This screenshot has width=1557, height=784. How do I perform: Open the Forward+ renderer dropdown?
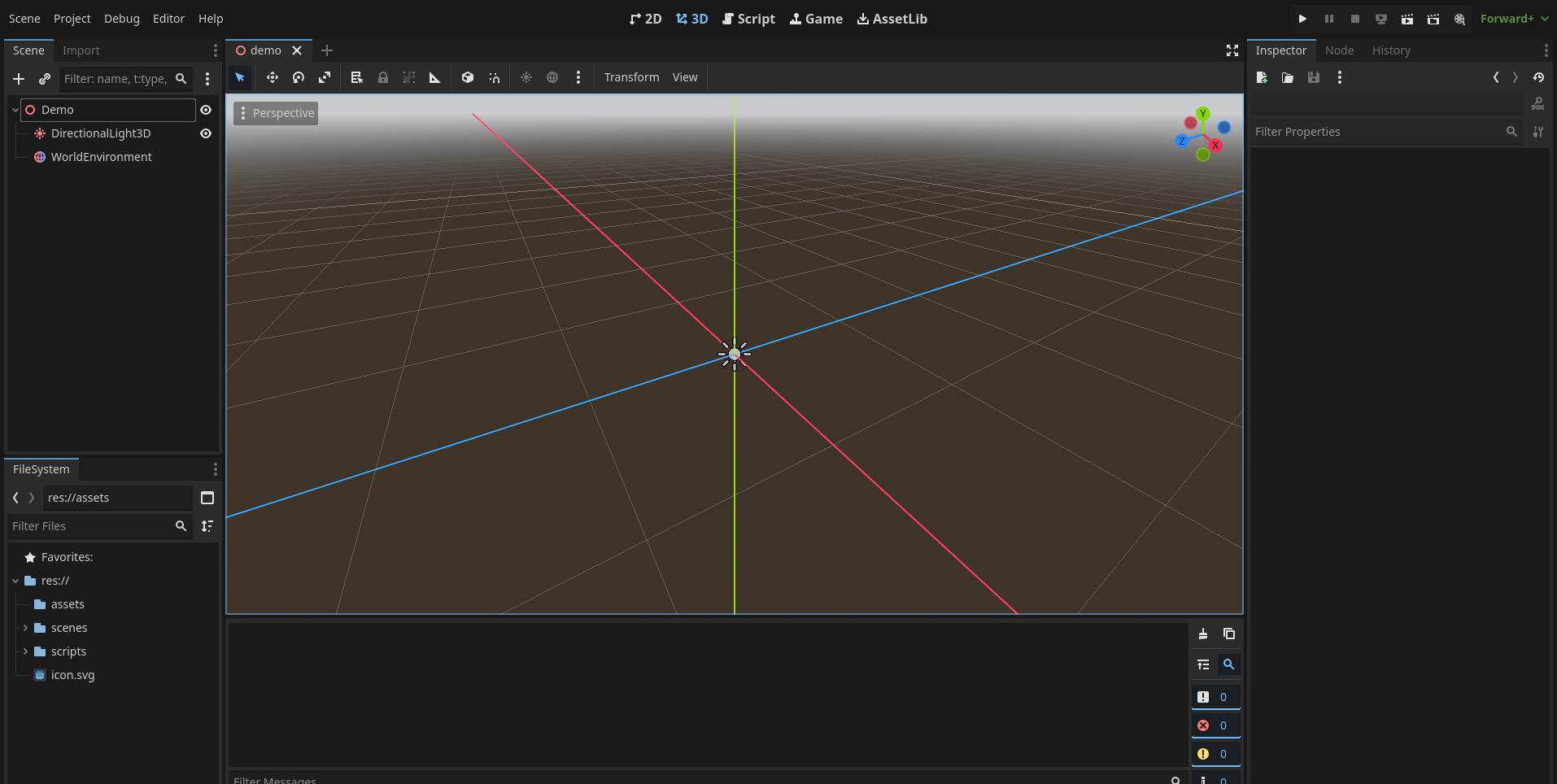(x=1513, y=19)
